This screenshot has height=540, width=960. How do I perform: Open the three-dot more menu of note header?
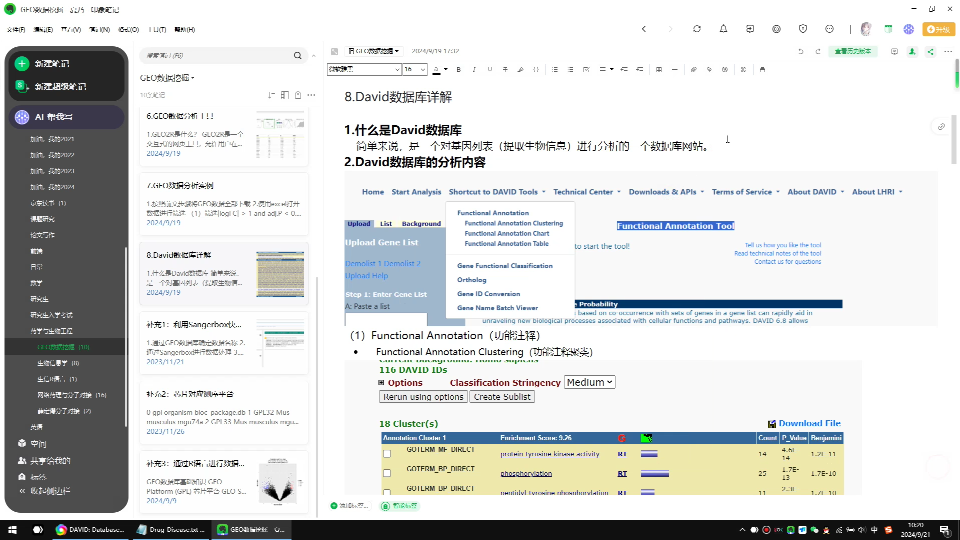(948, 51)
